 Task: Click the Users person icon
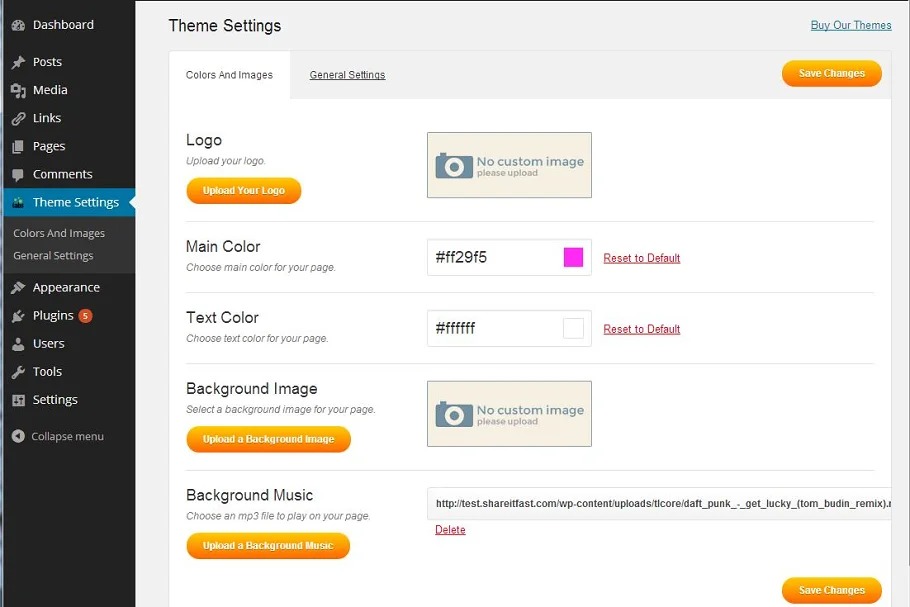[x=18, y=344]
